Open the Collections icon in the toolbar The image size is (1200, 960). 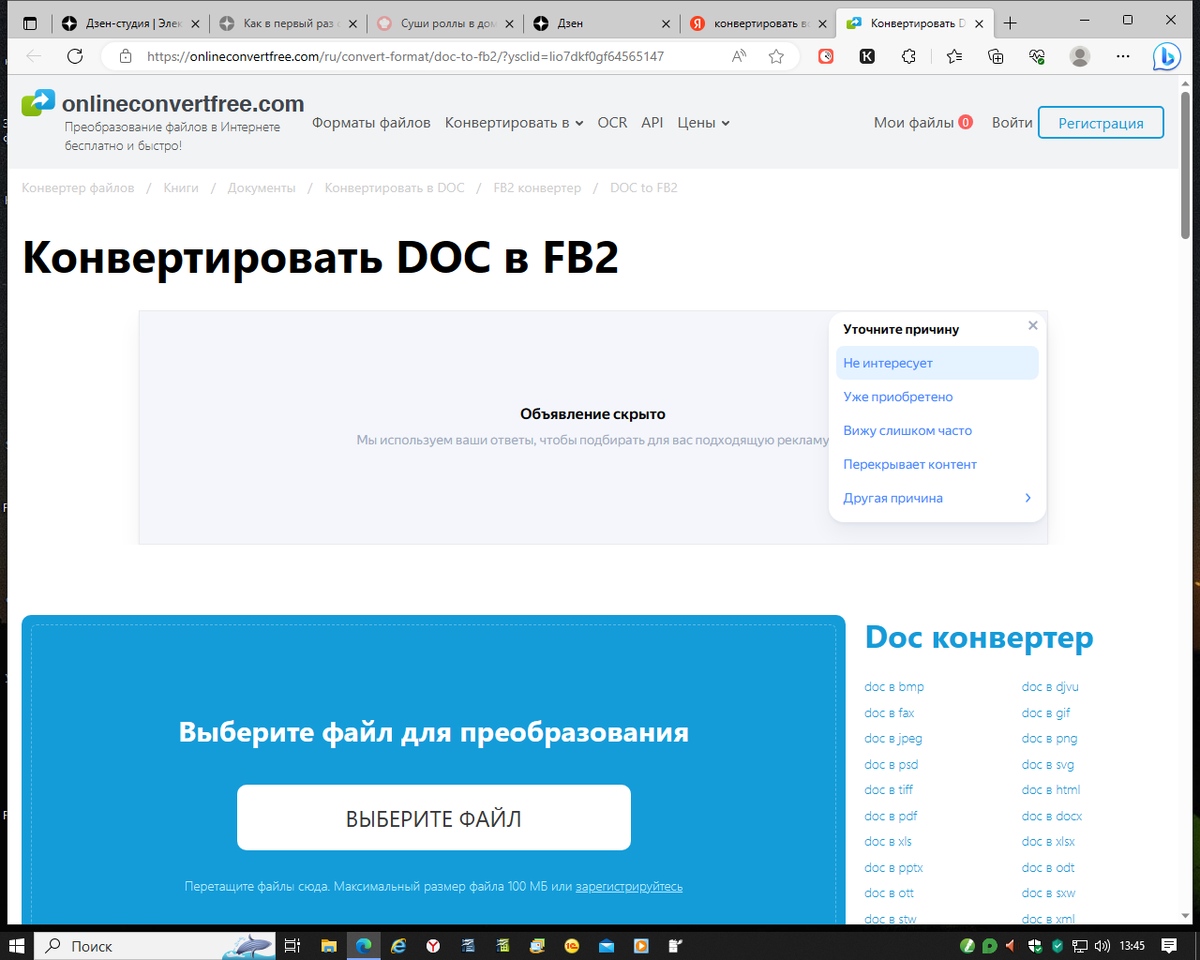[995, 57]
